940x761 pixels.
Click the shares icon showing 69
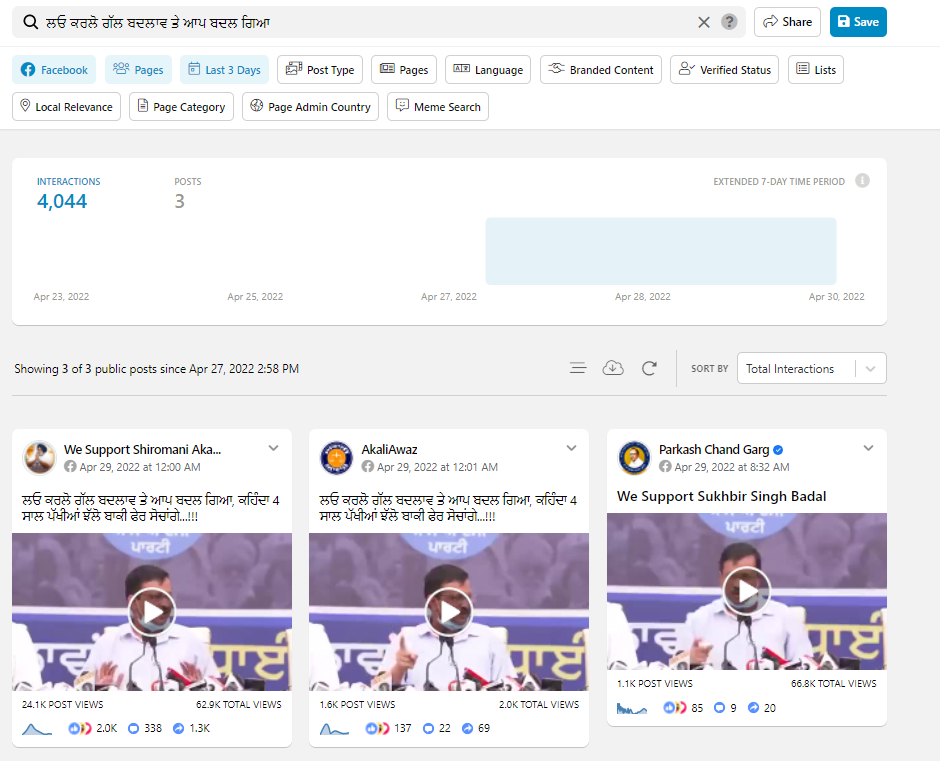pos(468,729)
